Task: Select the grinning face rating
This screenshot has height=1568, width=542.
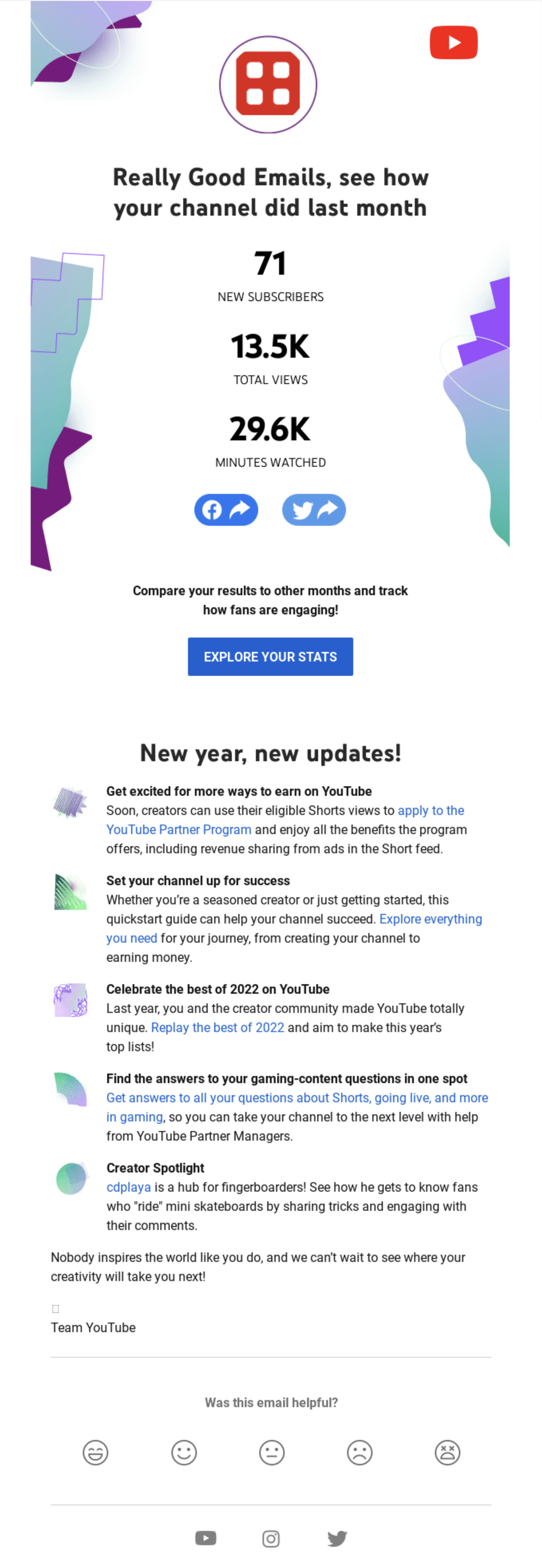Action: (x=95, y=1452)
